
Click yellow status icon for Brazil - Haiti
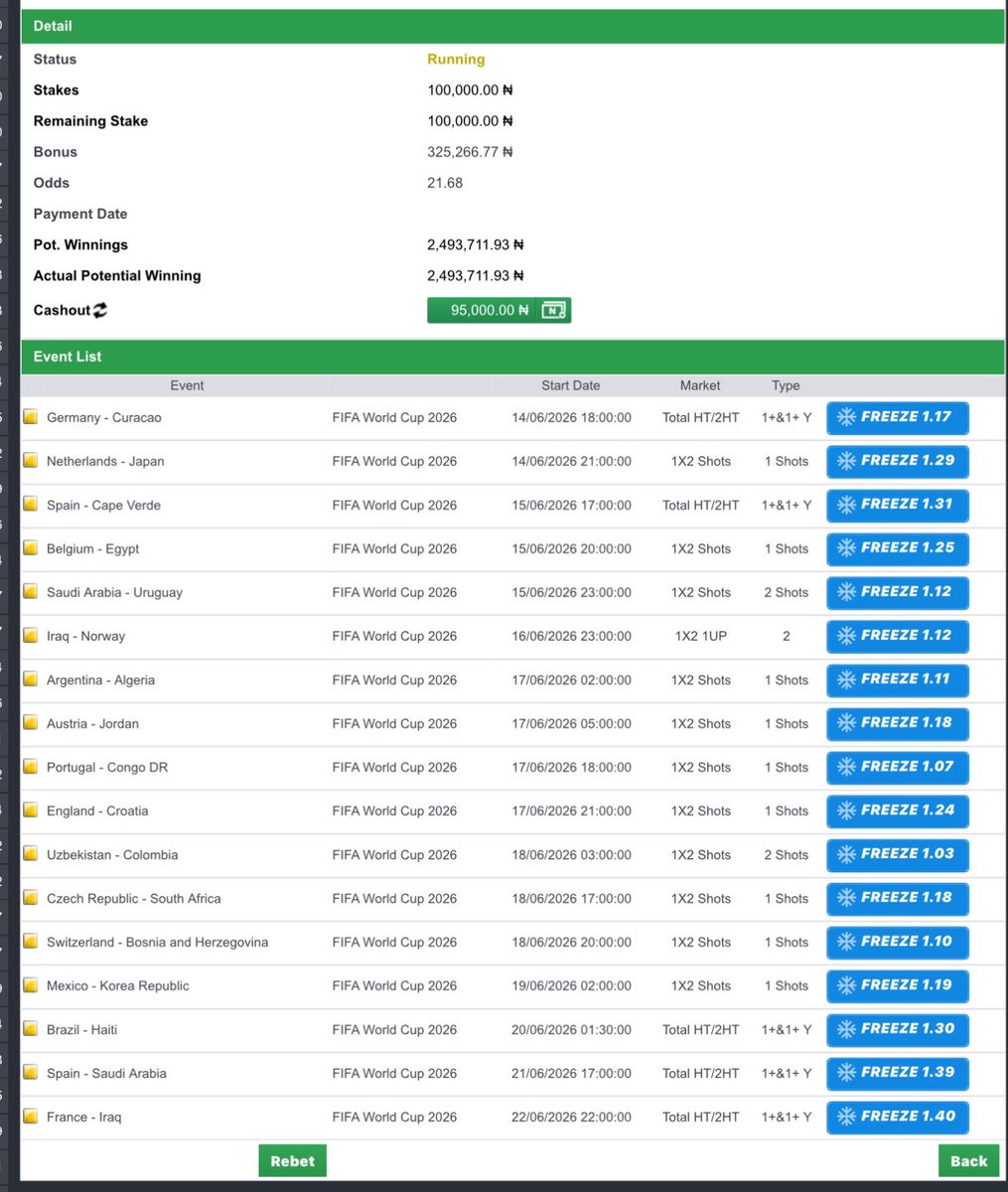pyautogui.click(x=31, y=1029)
